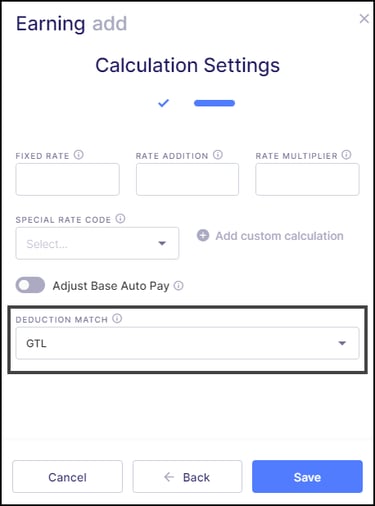Click the Adjust Base Auto Pay info icon
Viewport: 375px width, 506px height.
pos(179,286)
